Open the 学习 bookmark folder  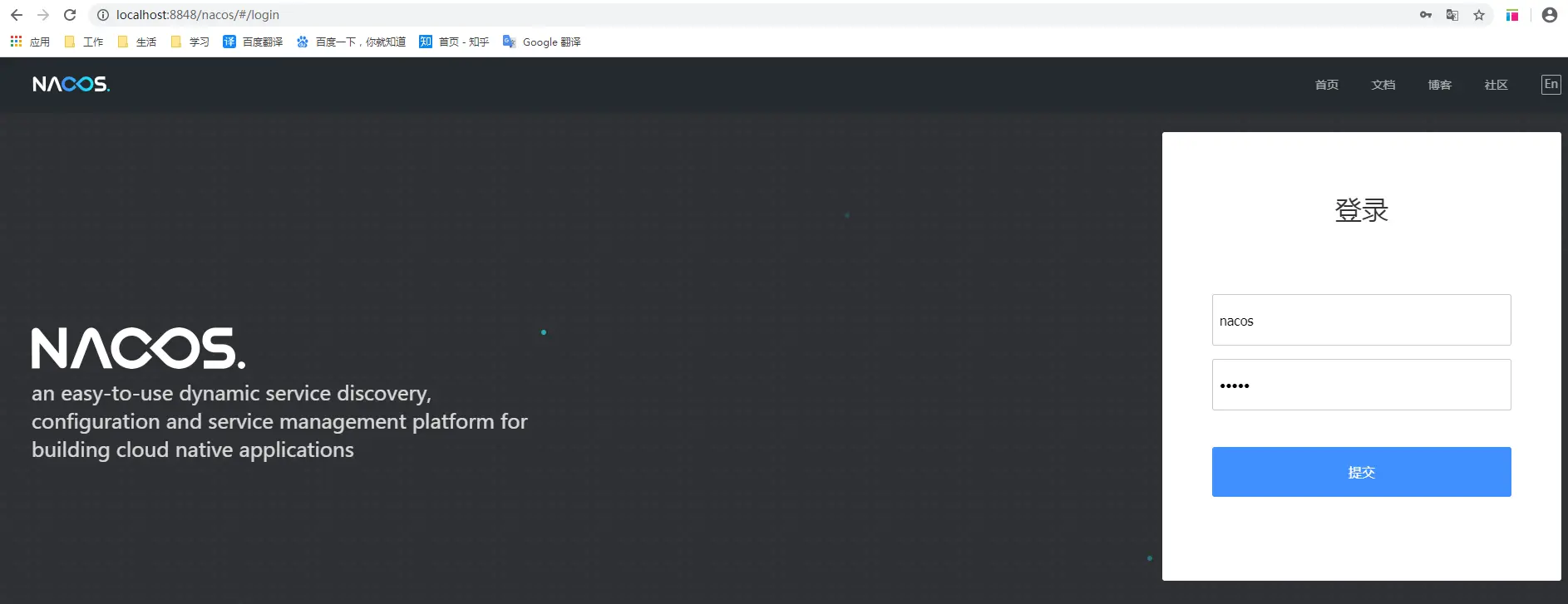190,42
